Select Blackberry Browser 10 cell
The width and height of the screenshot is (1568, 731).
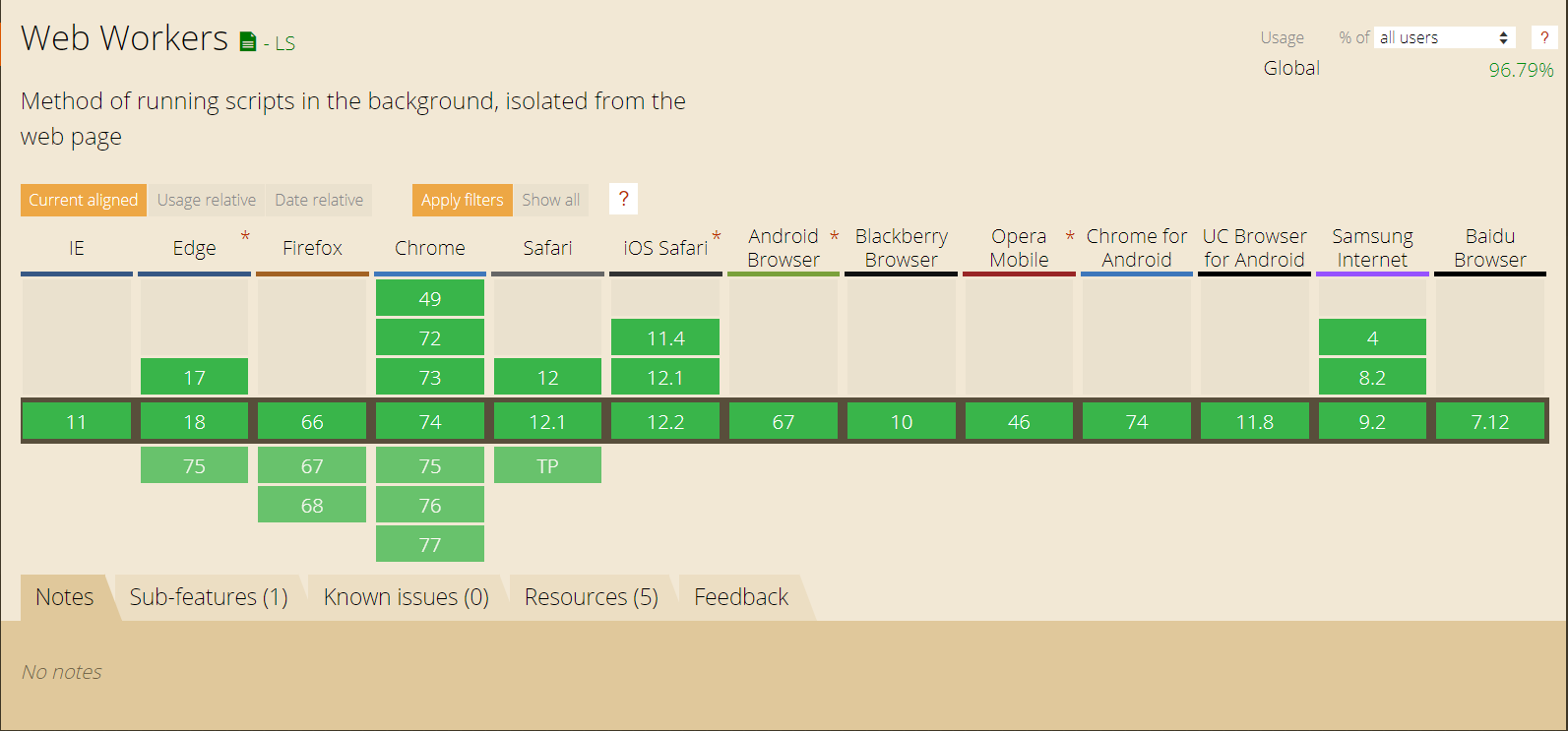point(902,421)
